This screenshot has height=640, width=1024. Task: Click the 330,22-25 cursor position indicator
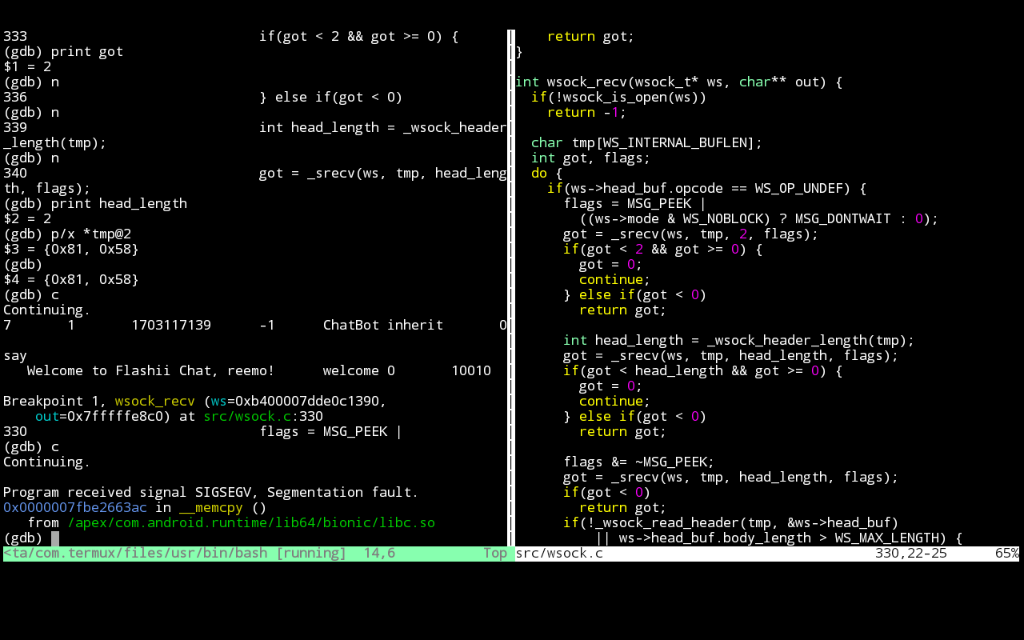click(x=911, y=553)
